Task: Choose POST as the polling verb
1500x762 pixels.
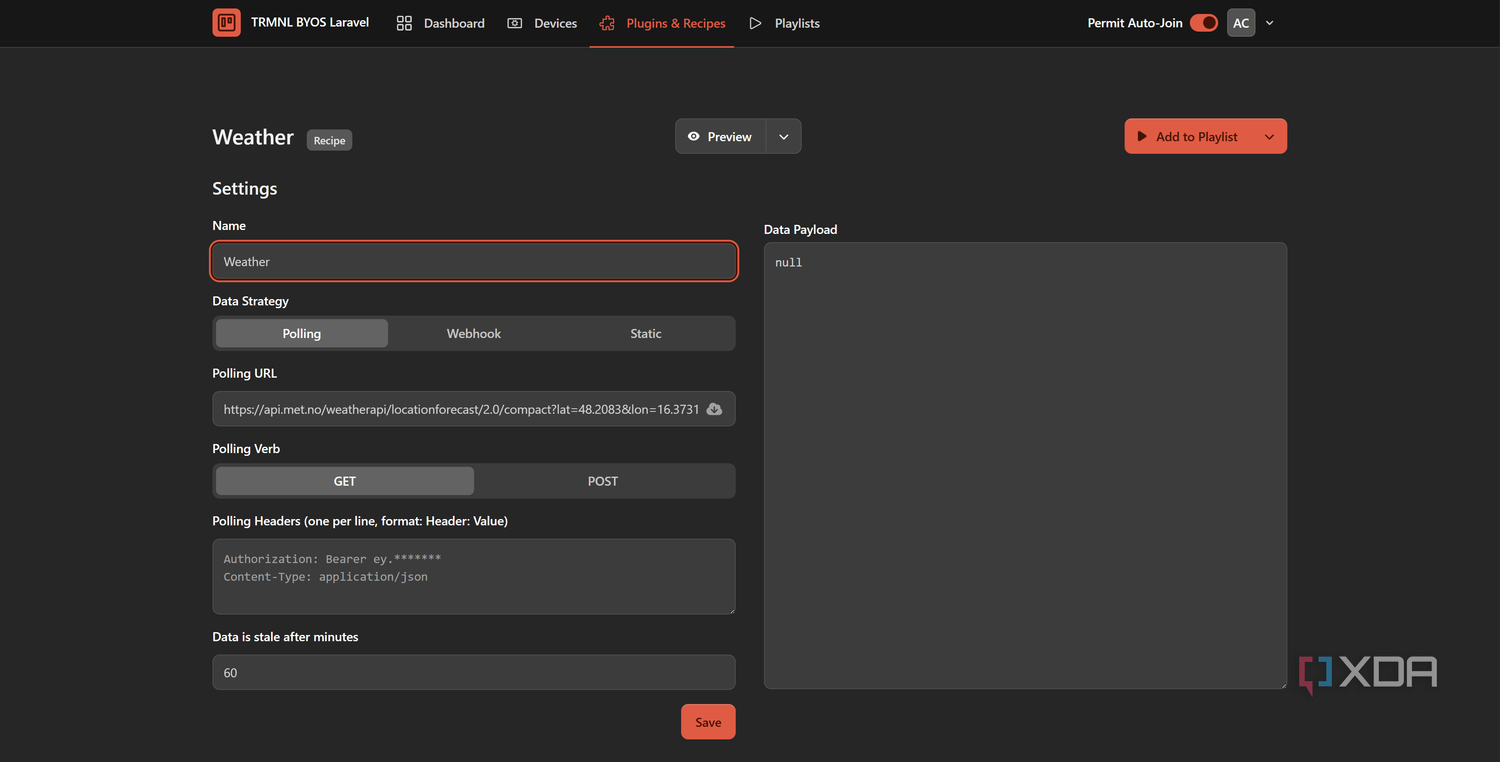Action: pos(603,481)
